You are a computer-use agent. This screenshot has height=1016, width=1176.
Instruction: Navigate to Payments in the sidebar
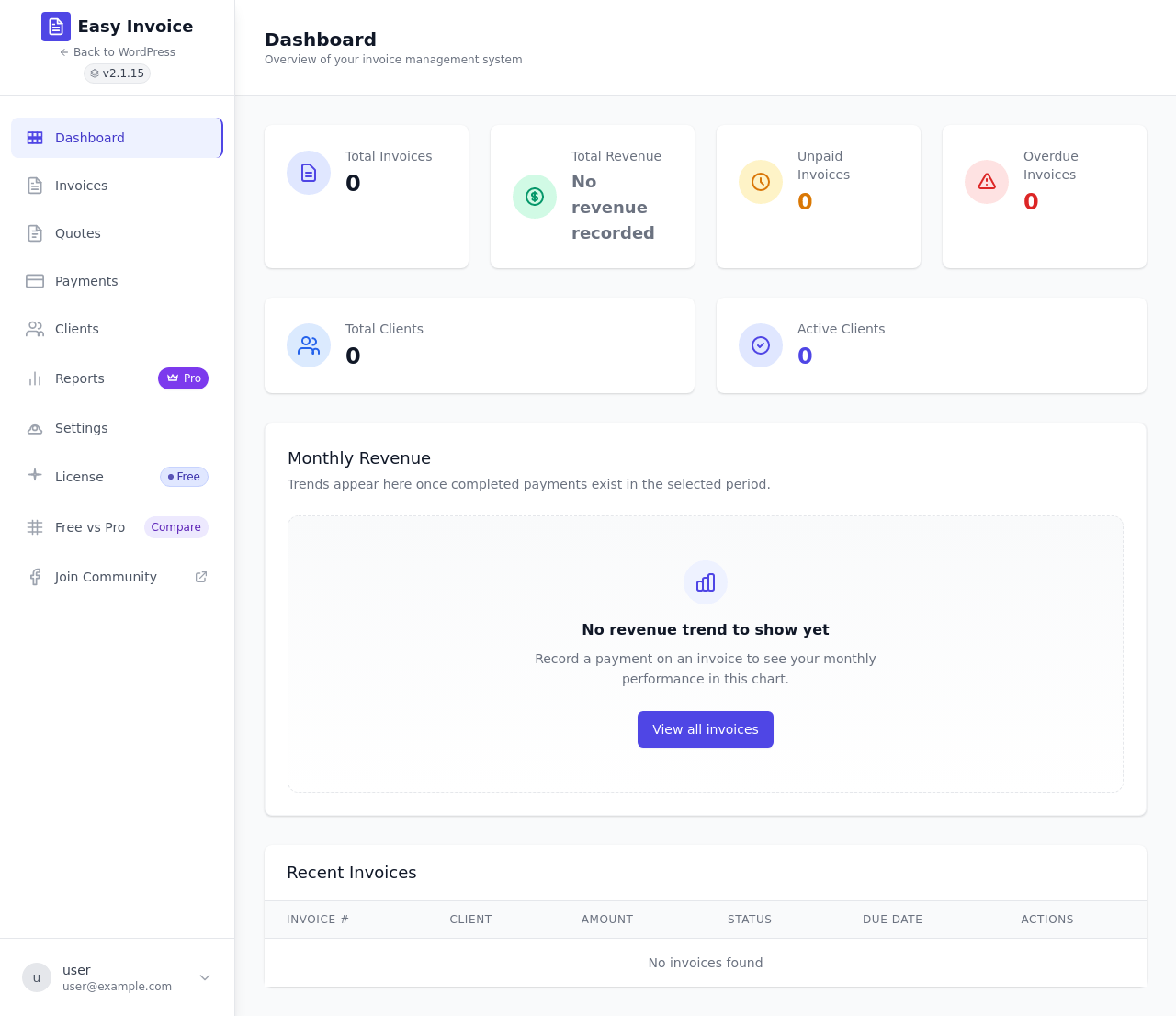(x=117, y=281)
